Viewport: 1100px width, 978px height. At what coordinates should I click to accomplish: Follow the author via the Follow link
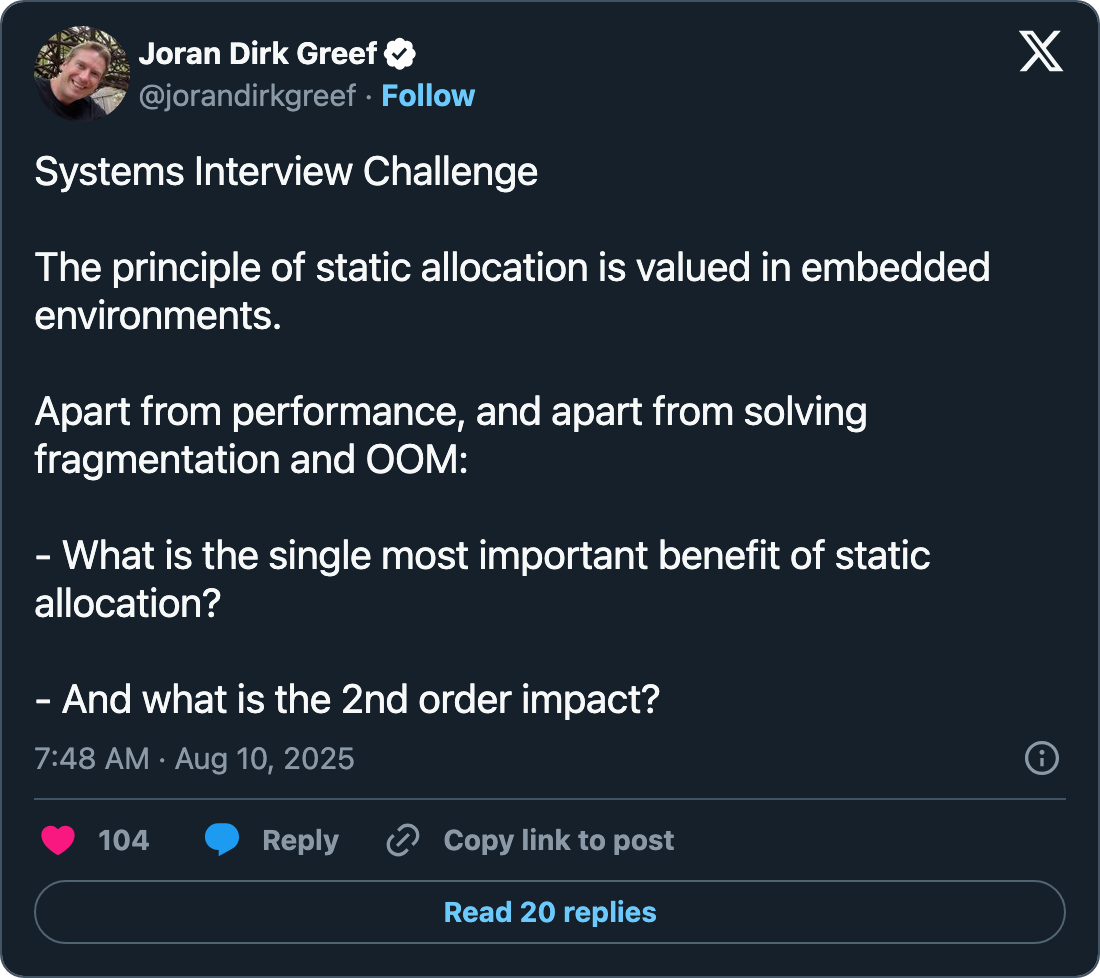pos(428,96)
